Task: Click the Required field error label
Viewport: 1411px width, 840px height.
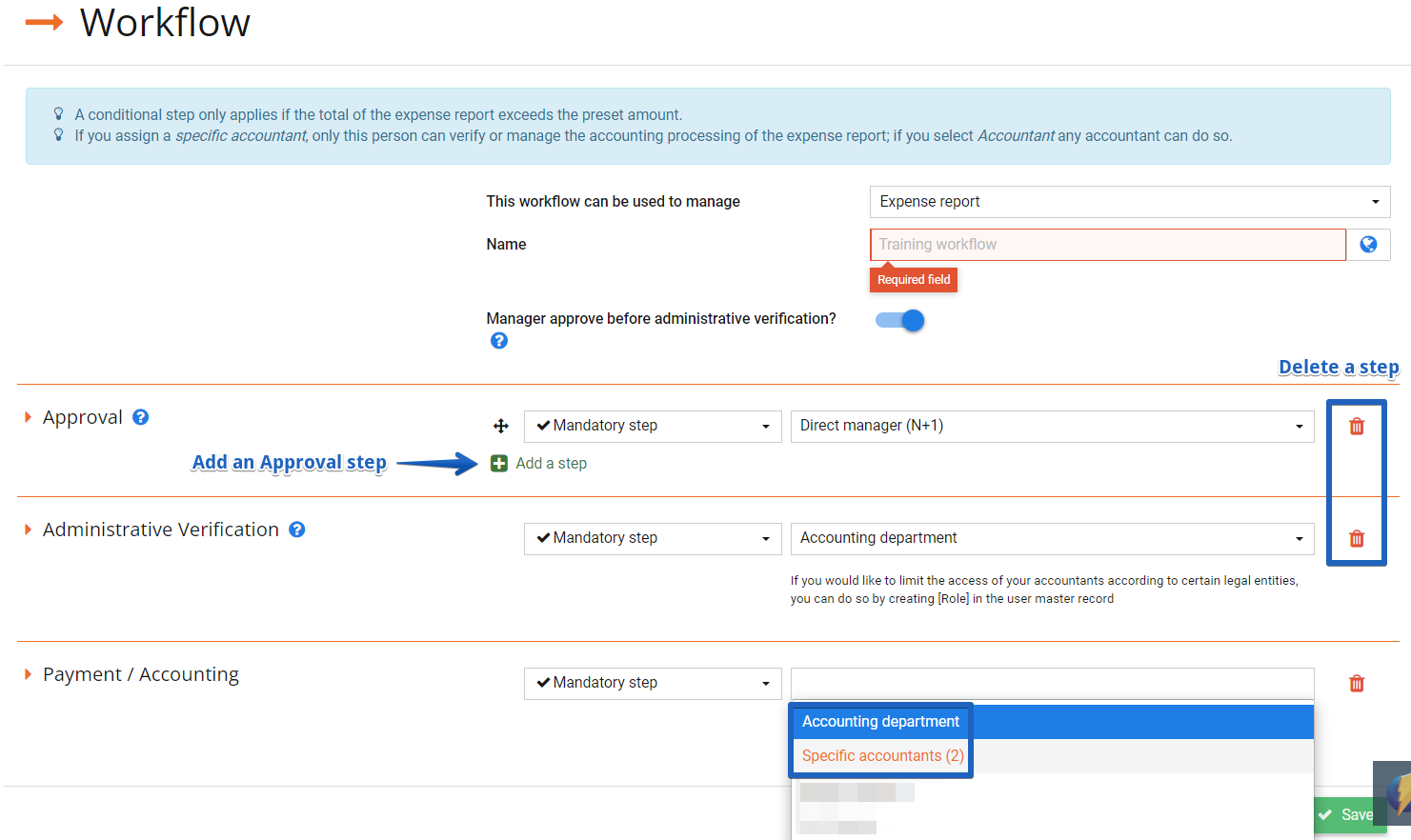Action: coord(914,280)
